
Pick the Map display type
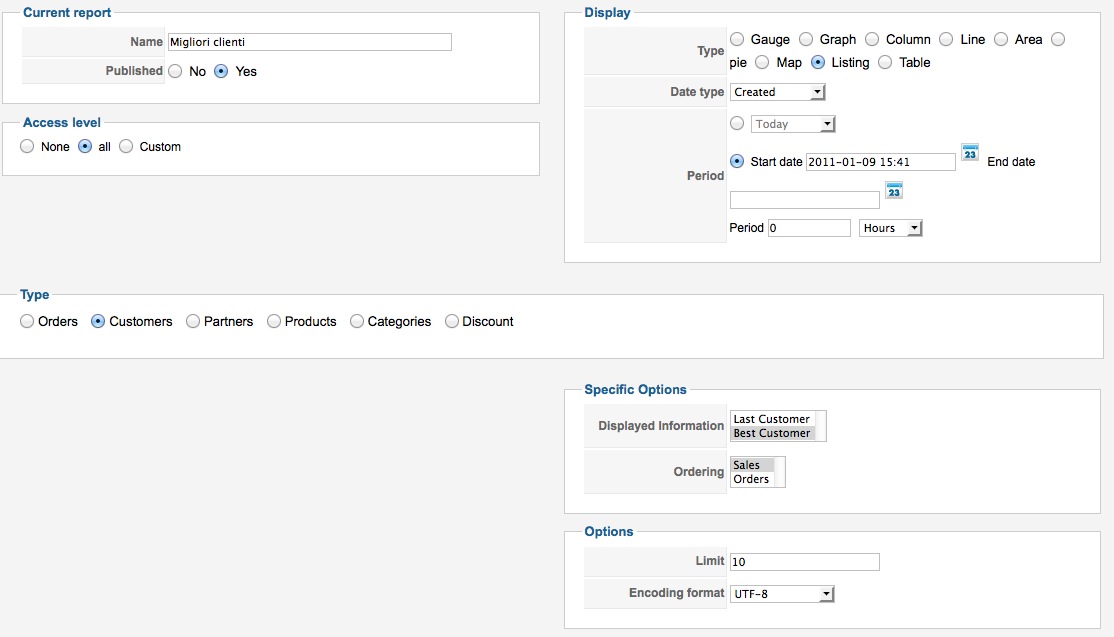click(762, 63)
